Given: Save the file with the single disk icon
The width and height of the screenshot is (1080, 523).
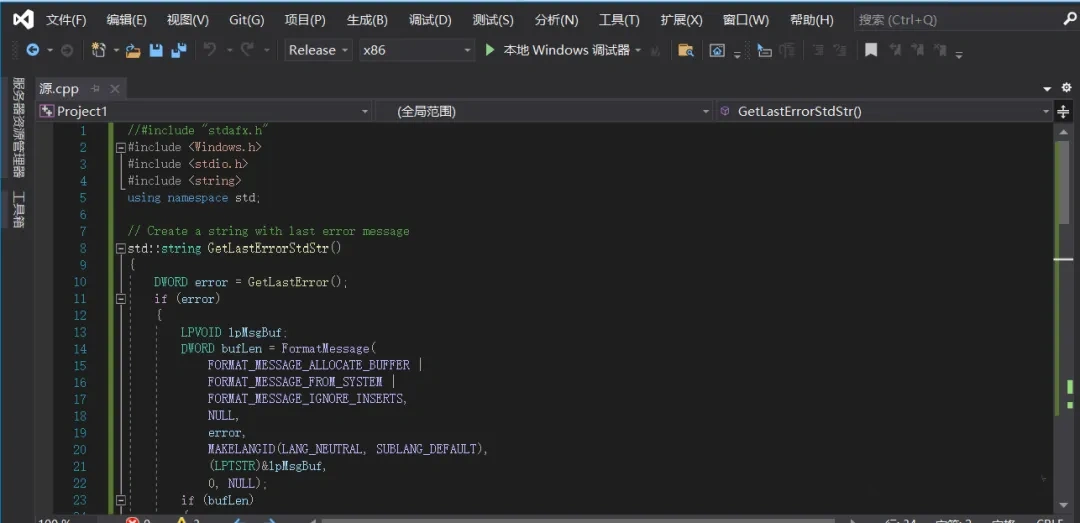Looking at the screenshot, I should 156,50.
